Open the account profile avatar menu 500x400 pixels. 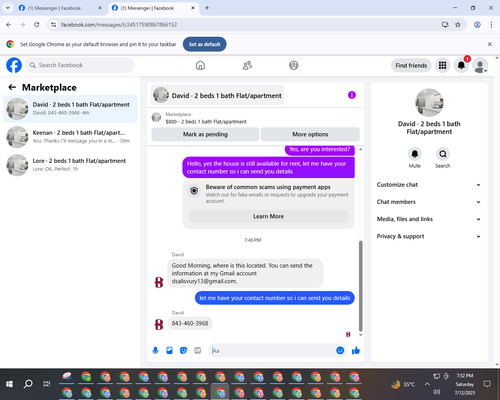[480, 65]
